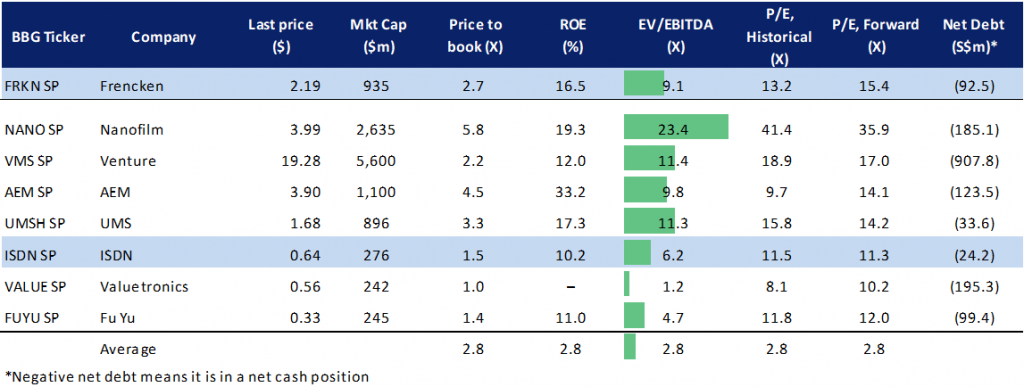
Task: Select the UMSH SP ticker cell
Action: pos(32,222)
